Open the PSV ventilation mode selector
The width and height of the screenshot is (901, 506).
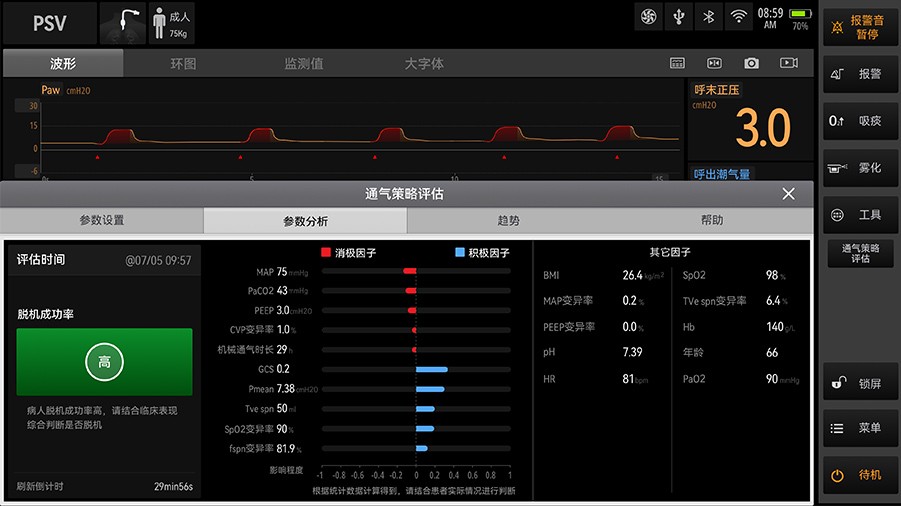coord(49,24)
